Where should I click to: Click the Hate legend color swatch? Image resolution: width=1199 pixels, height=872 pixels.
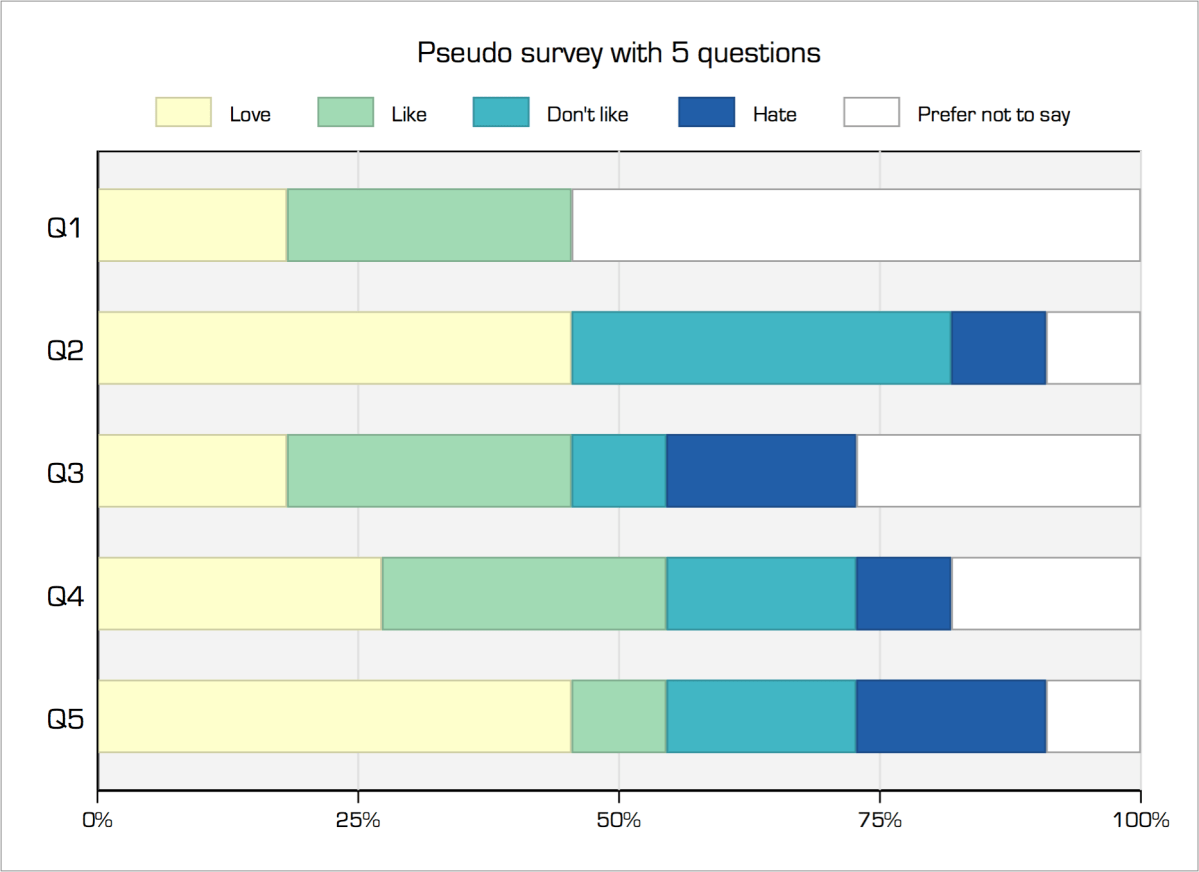[x=707, y=113]
